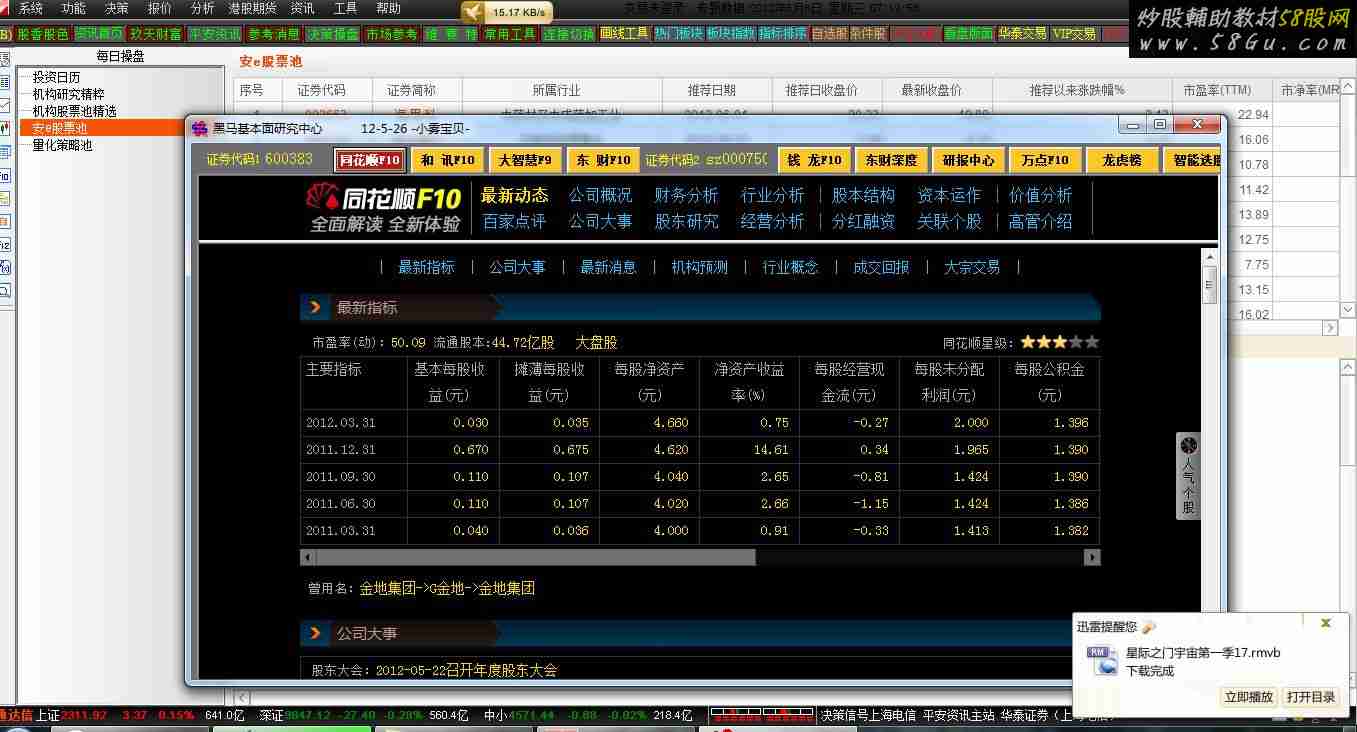Open the 帮助 menu
This screenshot has height=732, width=1357.
[x=388, y=8]
